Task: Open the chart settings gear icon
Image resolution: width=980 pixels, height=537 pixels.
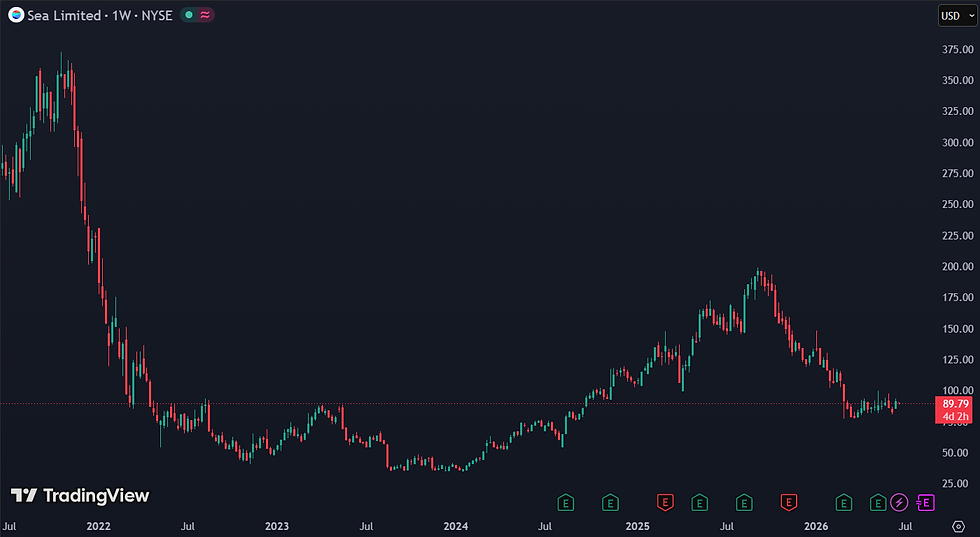Action: (958, 526)
